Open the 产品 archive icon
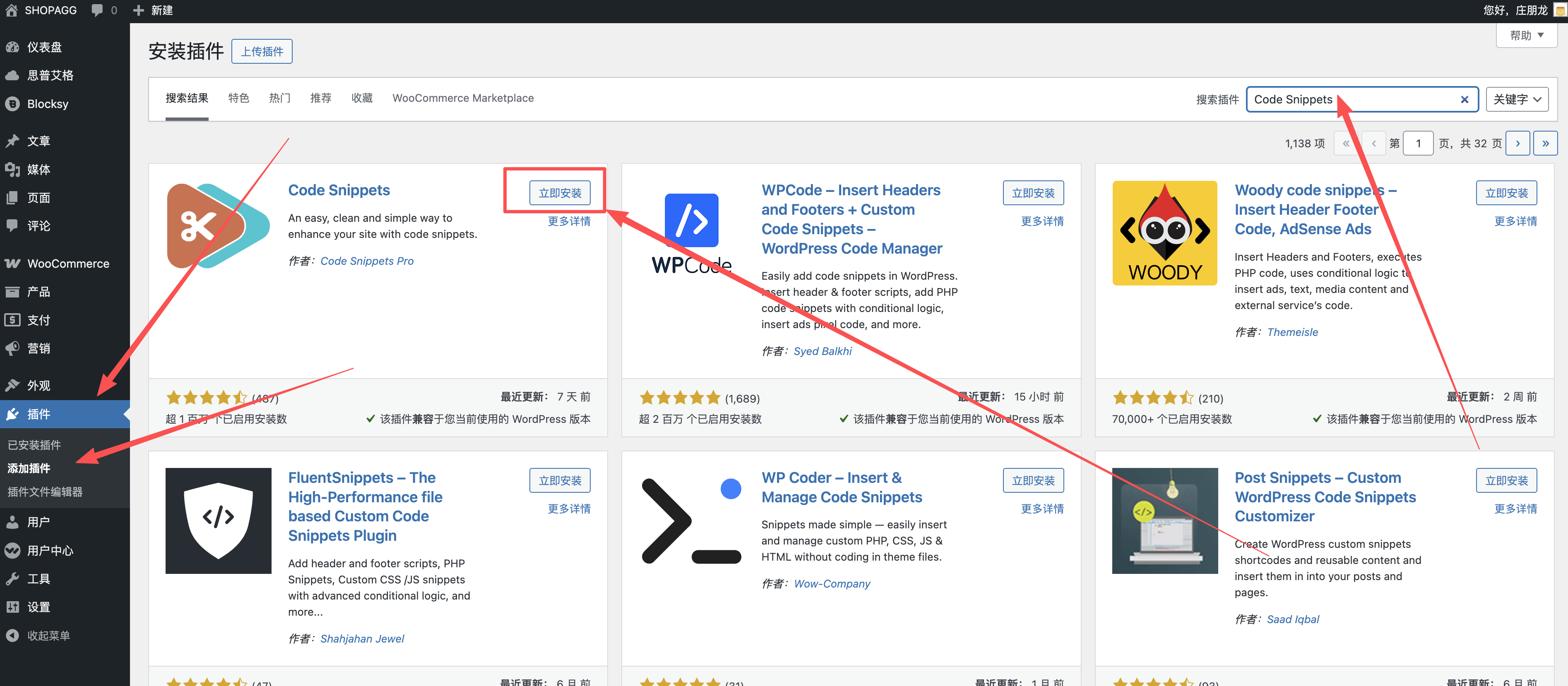 (12, 292)
